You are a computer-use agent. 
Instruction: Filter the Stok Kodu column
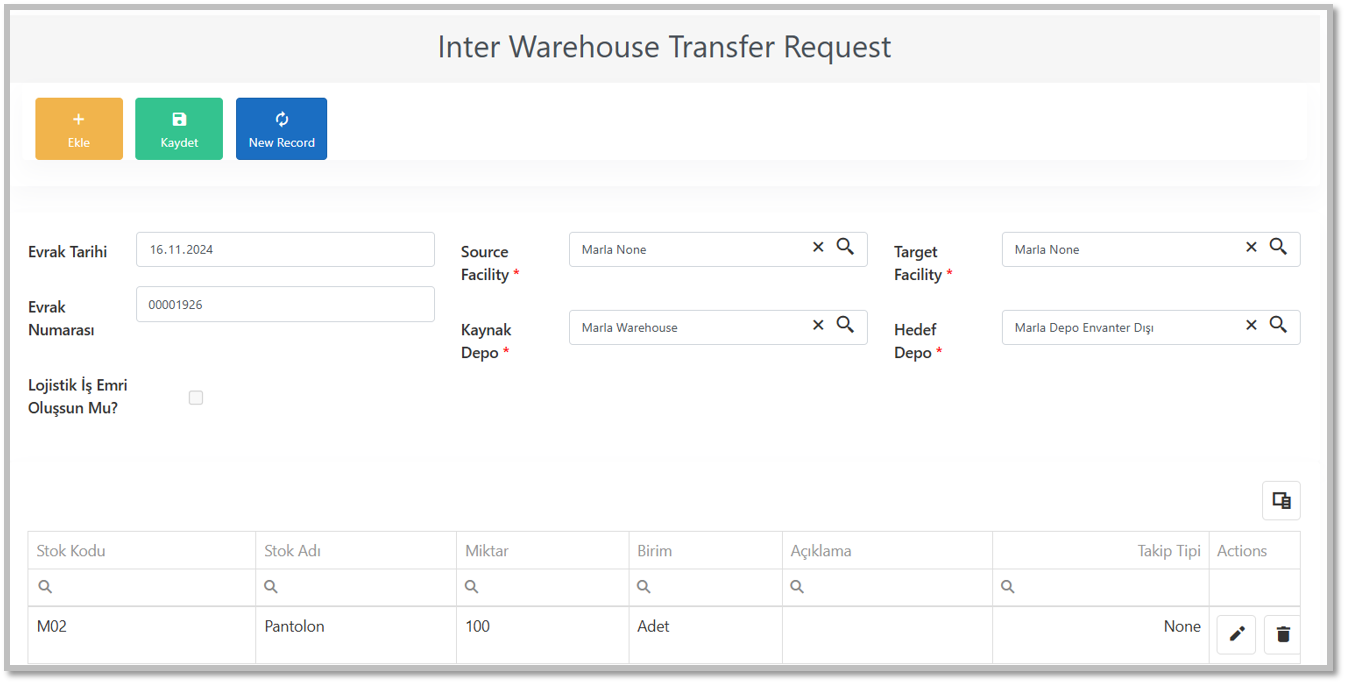[x=142, y=588]
